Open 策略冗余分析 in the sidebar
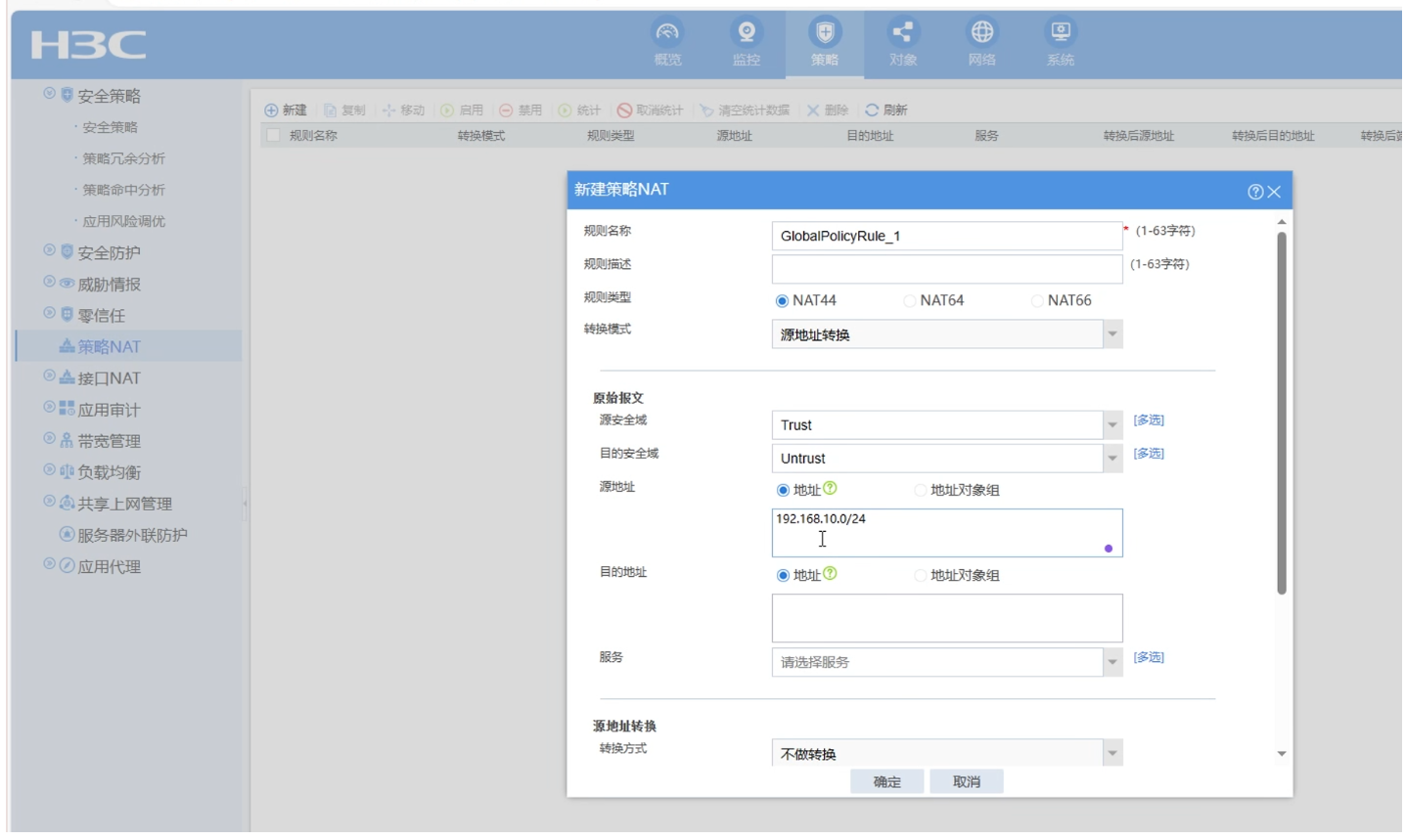Image resolution: width=1405 pixels, height=840 pixels. (123, 158)
